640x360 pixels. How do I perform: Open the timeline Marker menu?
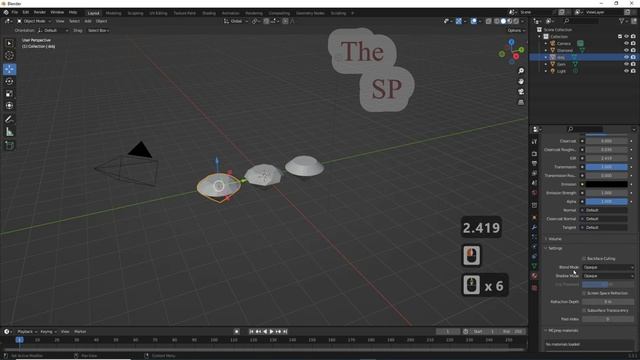80,331
